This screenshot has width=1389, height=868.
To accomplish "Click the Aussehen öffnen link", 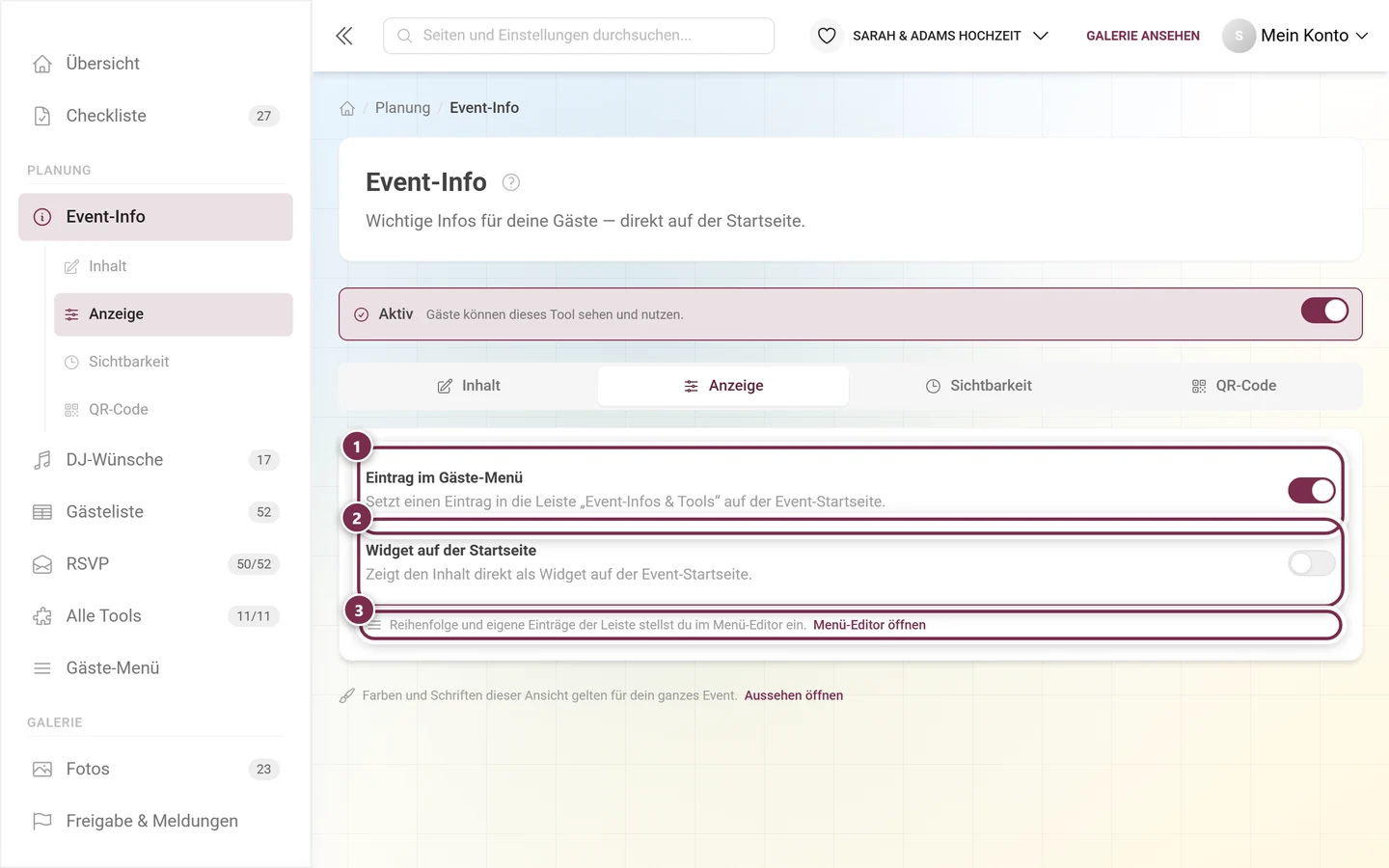I will click(x=794, y=695).
